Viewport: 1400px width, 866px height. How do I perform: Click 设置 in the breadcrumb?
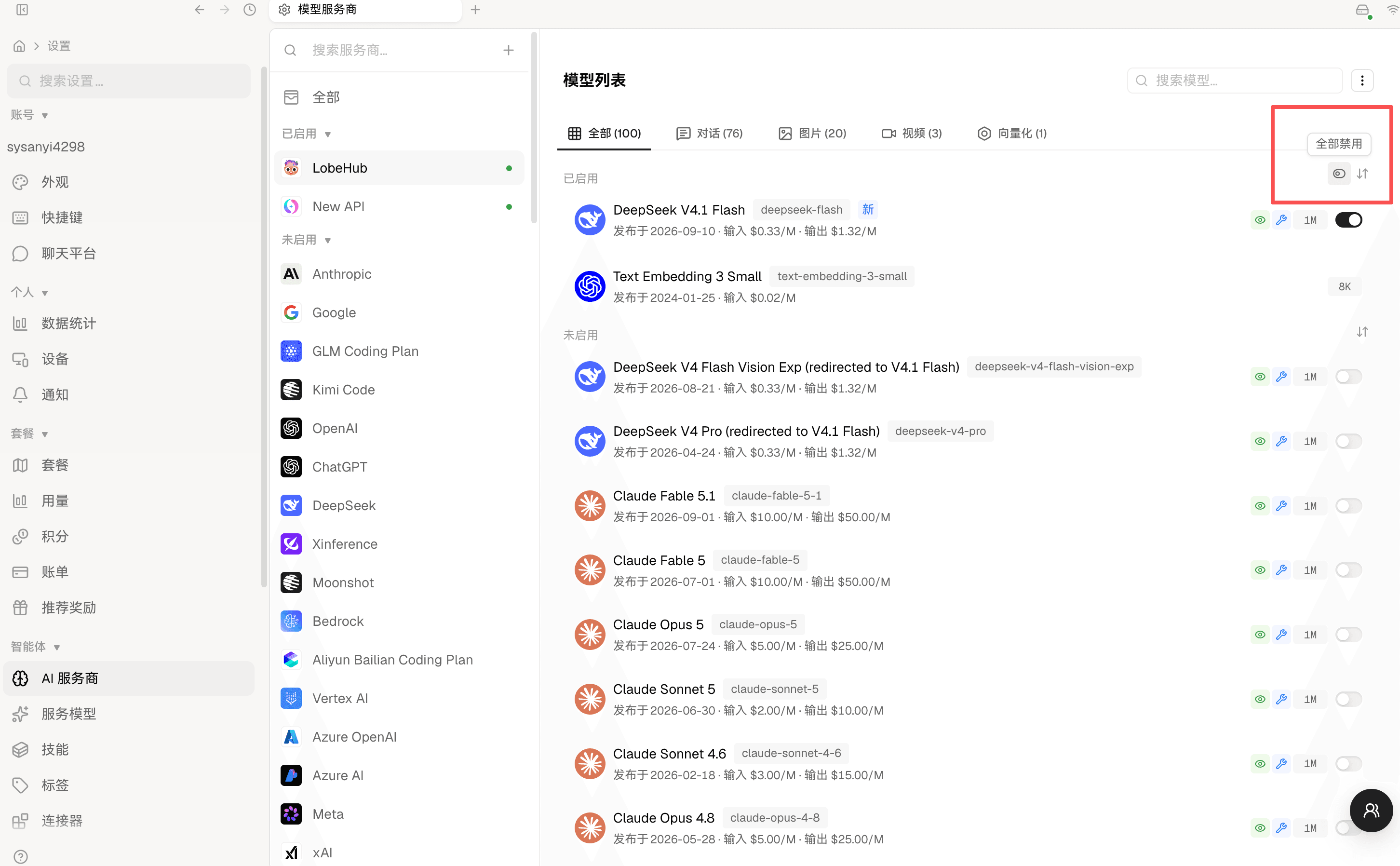point(59,46)
